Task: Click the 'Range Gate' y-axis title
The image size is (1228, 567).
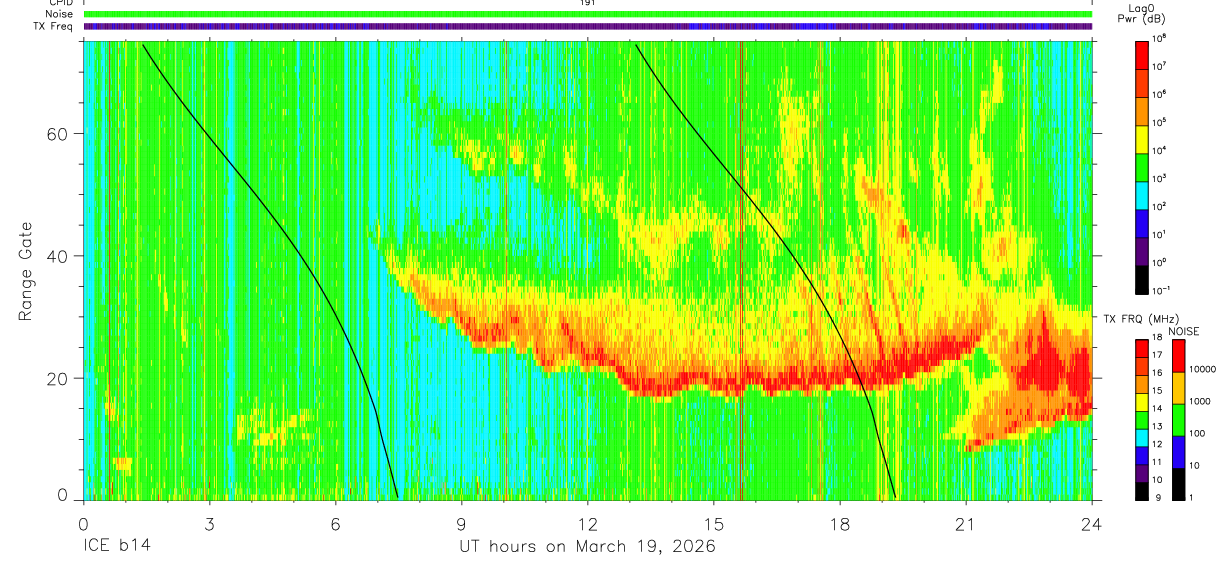Action: coord(27,270)
